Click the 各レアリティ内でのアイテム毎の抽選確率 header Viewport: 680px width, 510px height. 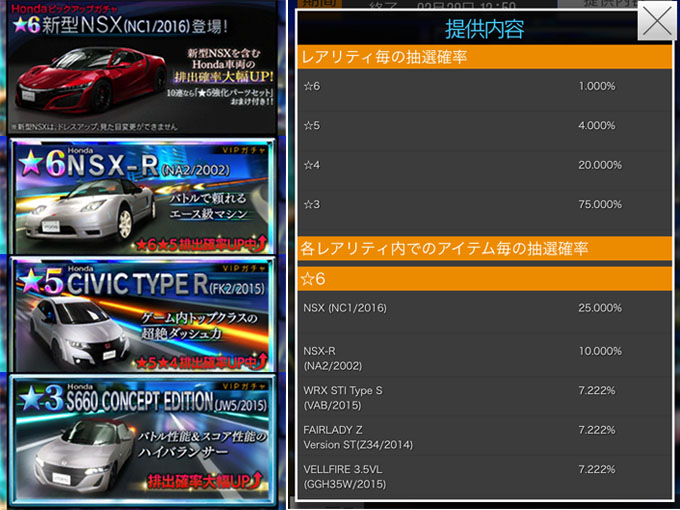coord(484,248)
